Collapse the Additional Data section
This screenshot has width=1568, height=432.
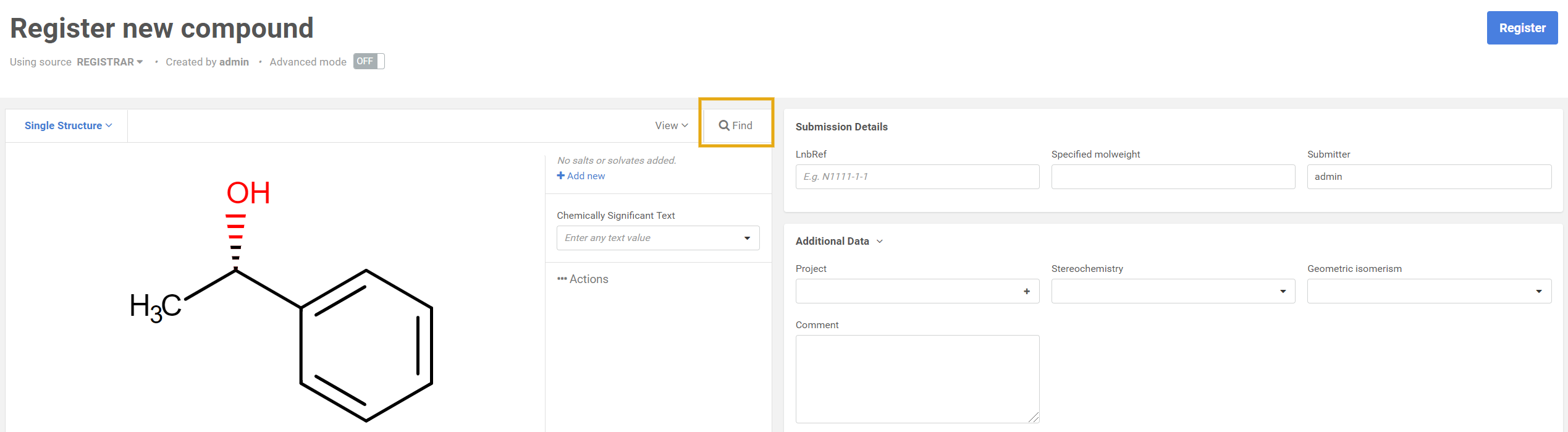point(880,241)
